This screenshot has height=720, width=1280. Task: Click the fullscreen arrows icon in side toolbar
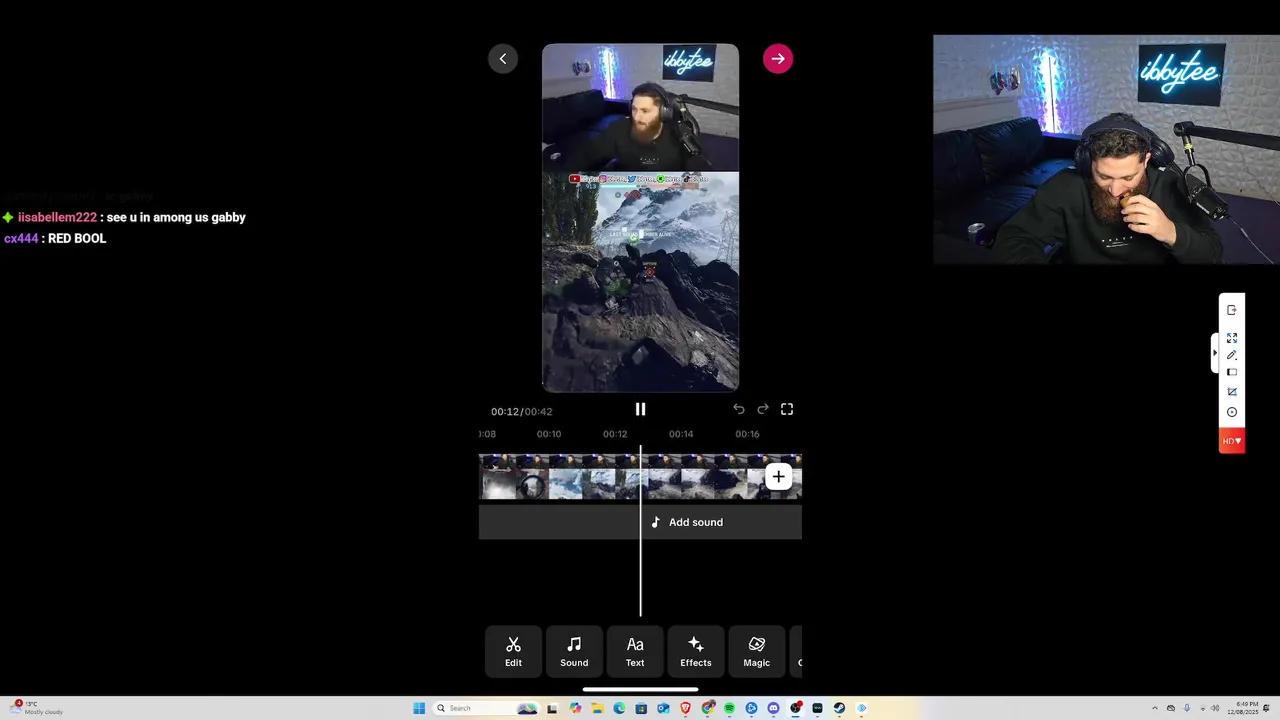pos(1232,338)
